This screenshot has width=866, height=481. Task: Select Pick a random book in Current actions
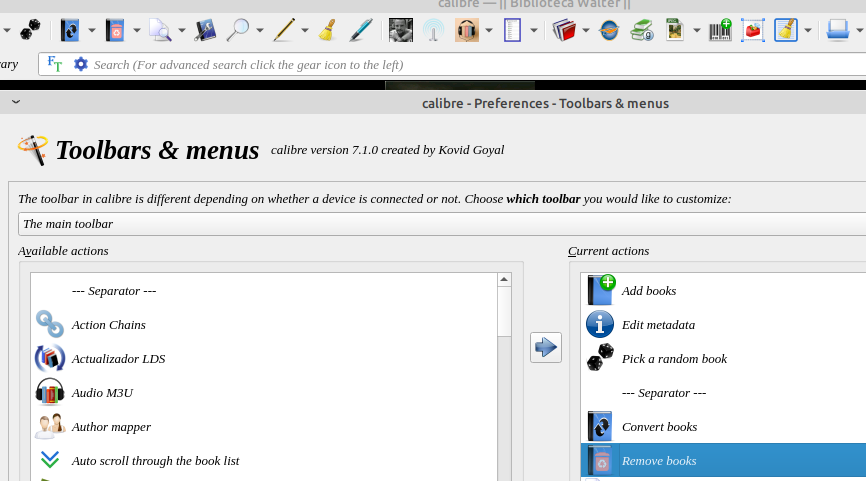(x=724, y=358)
